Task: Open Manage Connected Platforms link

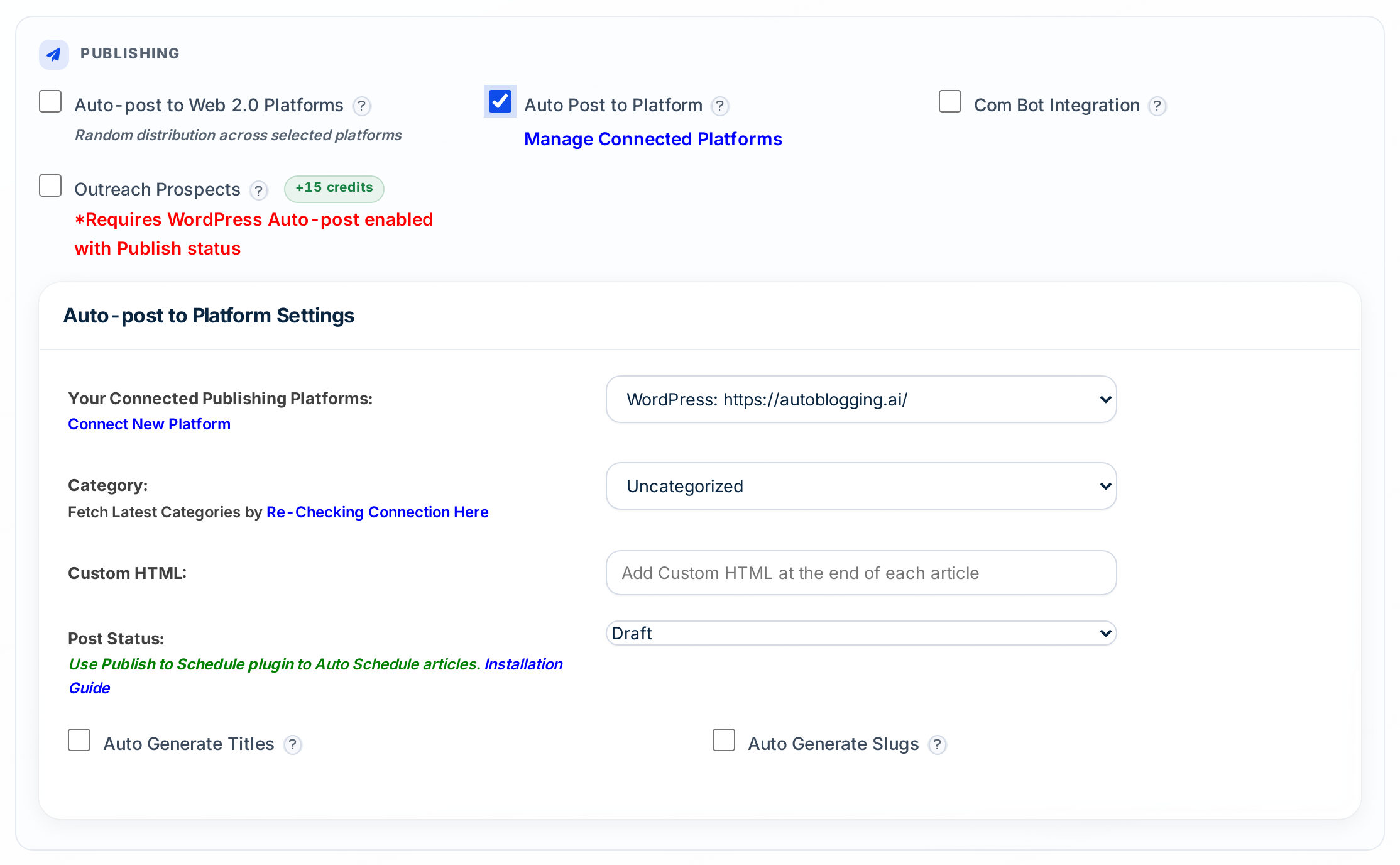Action: pyautogui.click(x=653, y=139)
